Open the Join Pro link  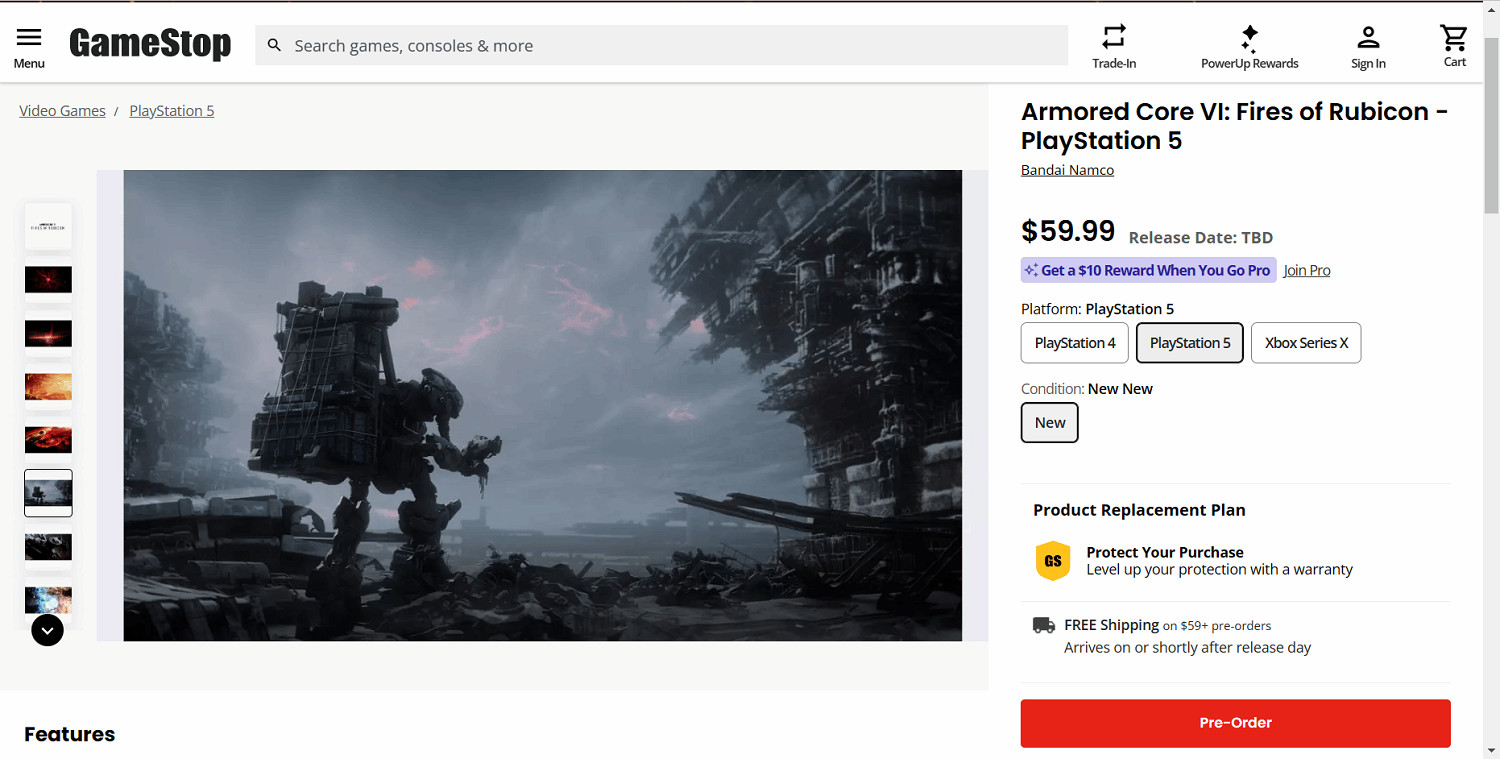(1307, 271)
